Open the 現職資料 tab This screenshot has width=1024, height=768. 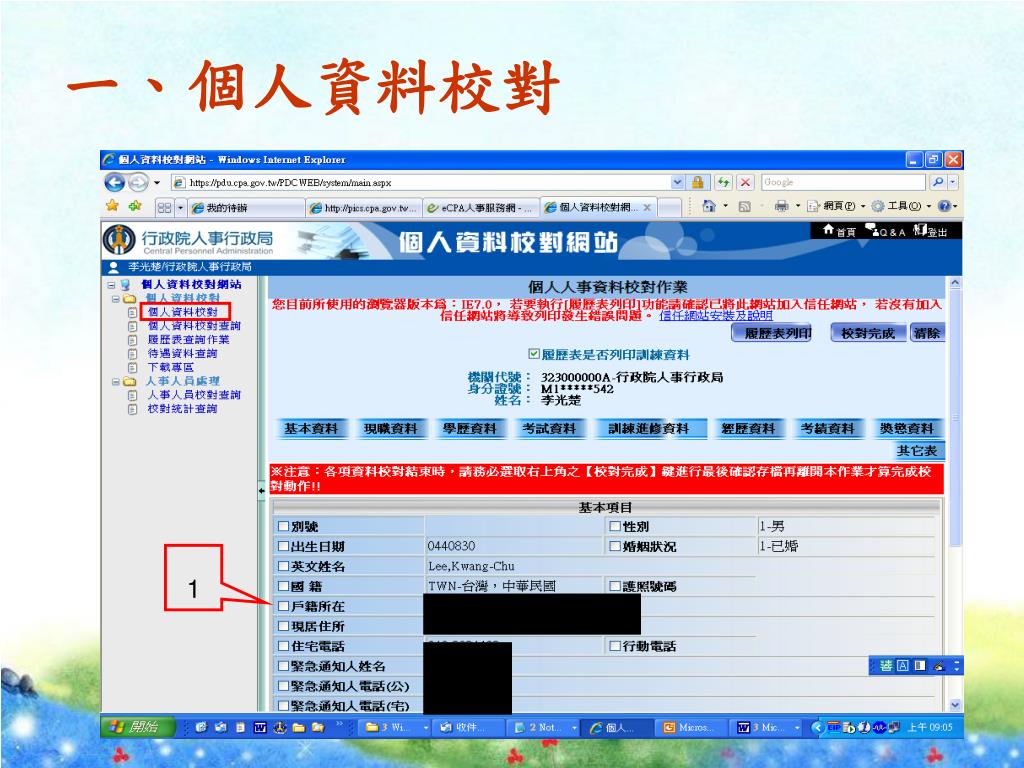(391, 428)
